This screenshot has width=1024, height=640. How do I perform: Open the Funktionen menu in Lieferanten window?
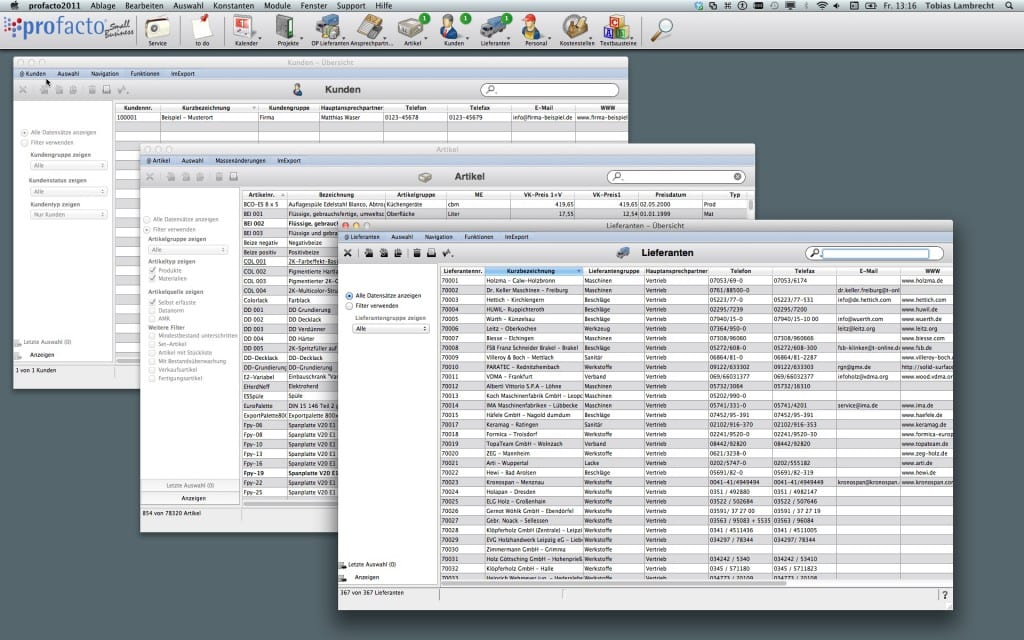tap(479, 237)
